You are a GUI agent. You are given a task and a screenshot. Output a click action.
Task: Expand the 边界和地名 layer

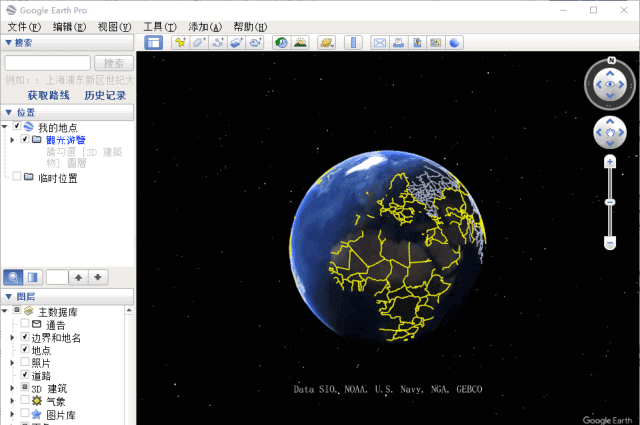click(12, 338)
